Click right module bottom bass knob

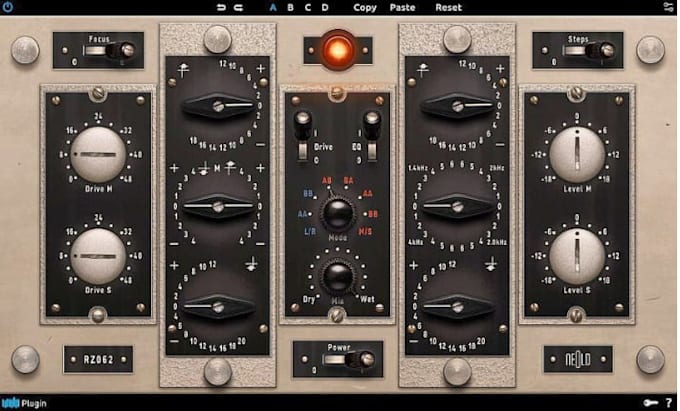click(458, 307)
